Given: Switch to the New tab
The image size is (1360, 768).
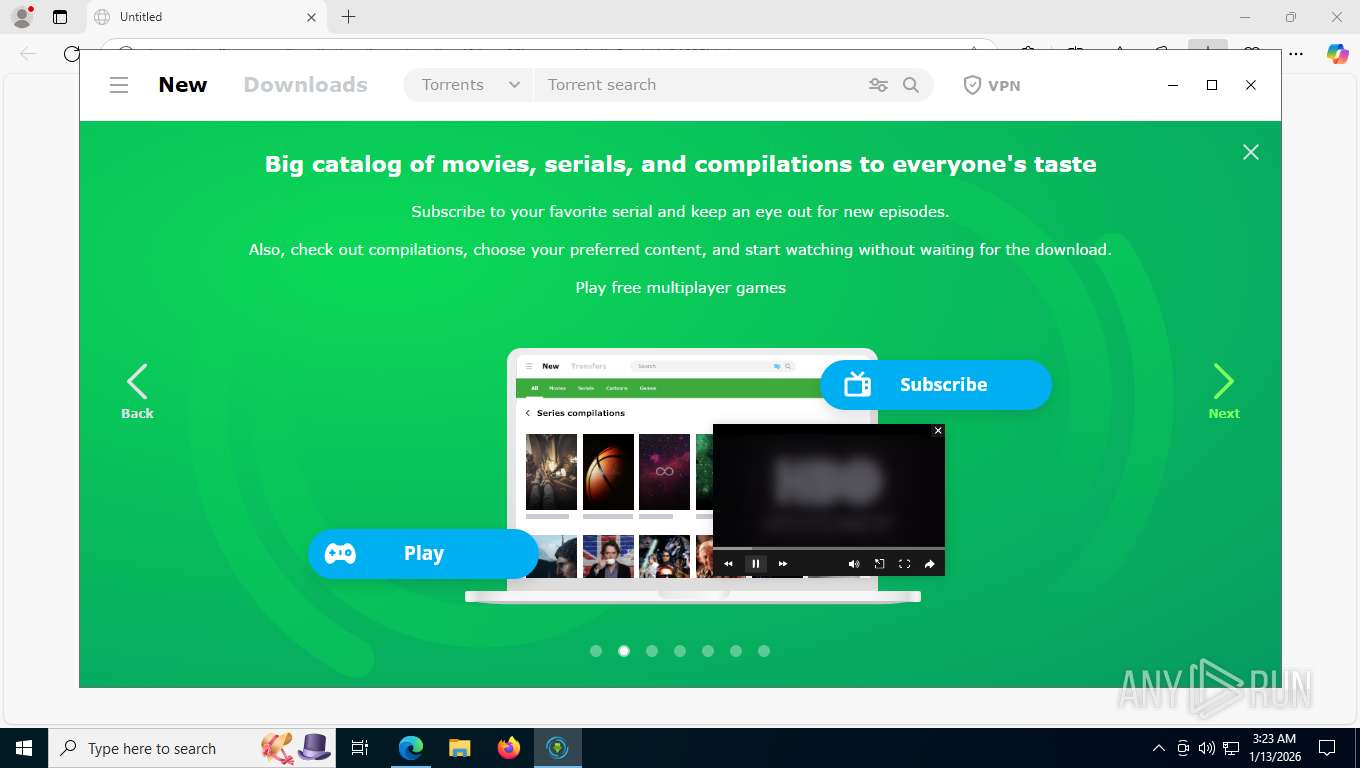Looking at the screenshot, I should (183, 85).
